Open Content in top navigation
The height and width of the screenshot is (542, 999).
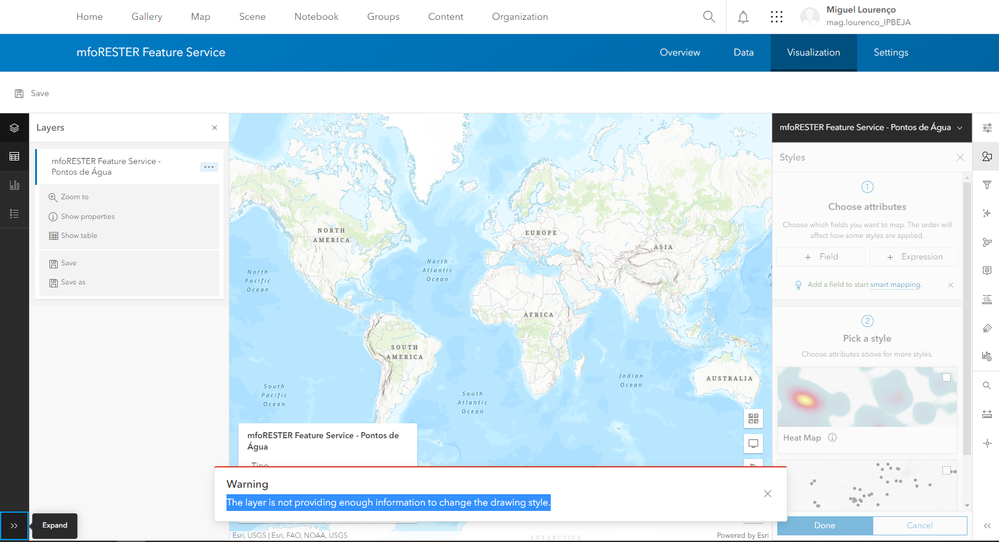coord(445,17)
